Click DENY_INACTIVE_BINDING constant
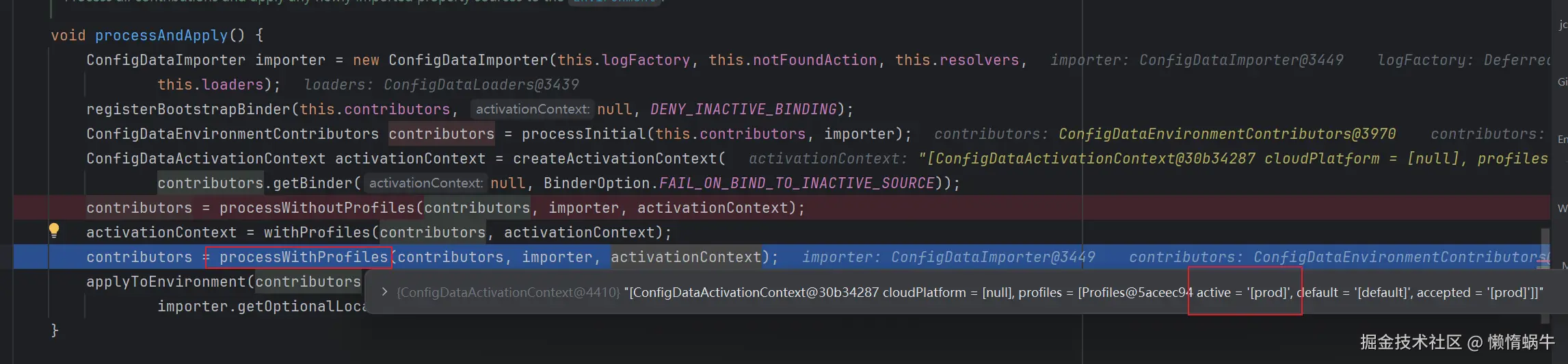This screenshot has width=1568, height=364. (743, 109)
